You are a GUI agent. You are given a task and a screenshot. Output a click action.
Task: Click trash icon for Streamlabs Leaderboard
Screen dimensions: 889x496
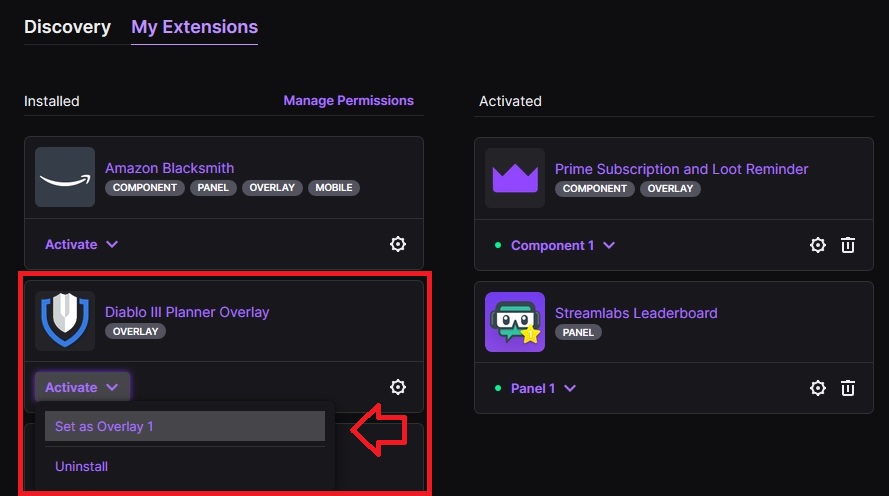[848, 388]
